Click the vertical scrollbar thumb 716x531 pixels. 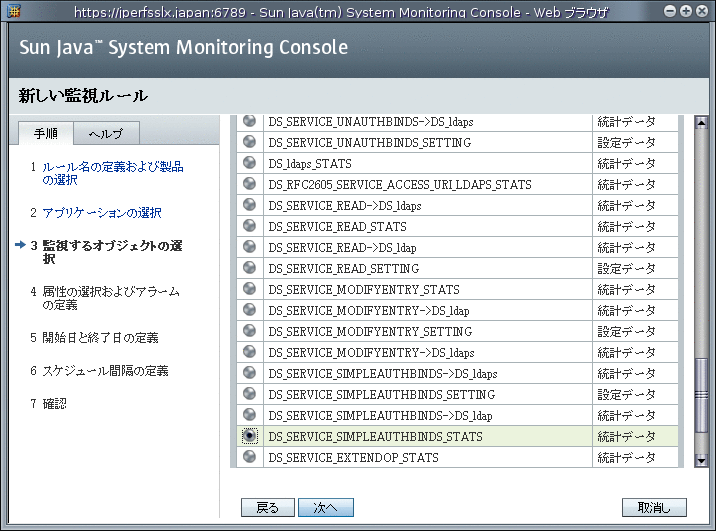point(701,395)
